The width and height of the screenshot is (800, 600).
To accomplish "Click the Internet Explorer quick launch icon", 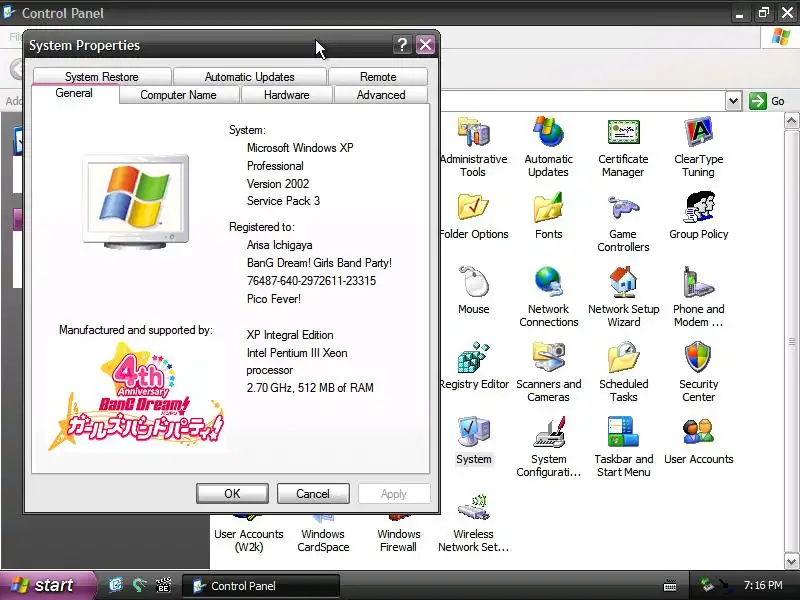I will [x=116, y=585].
